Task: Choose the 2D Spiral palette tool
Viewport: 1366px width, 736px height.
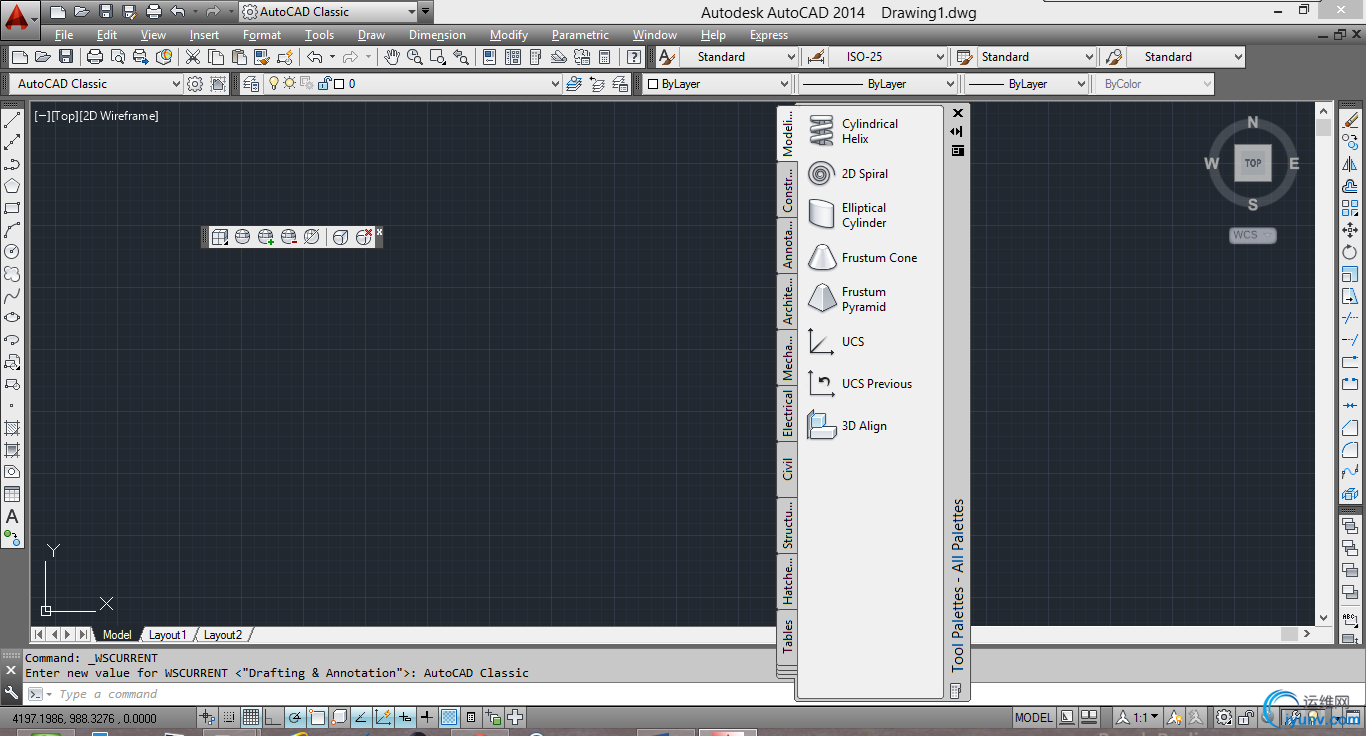Action: pos(848,174)
